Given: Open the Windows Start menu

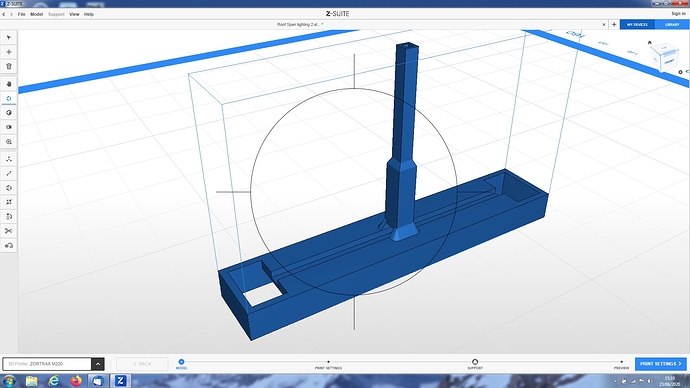Looking at the screenshot, I should point(9,381).
